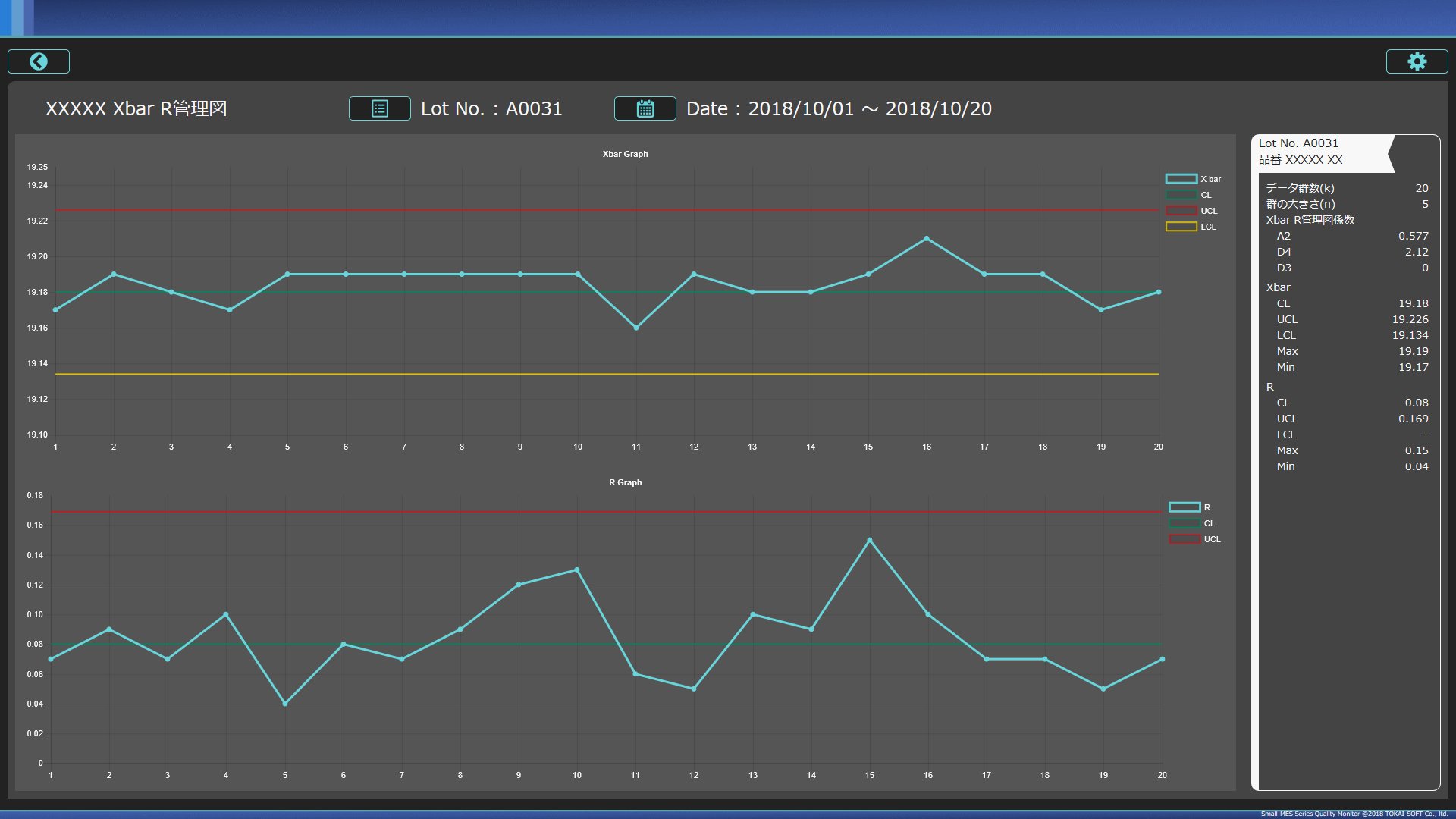The height and width of the screenshot is (819, 1456).
Task: Toggle the X bar series legend
Action: [x=1193, y=179]
